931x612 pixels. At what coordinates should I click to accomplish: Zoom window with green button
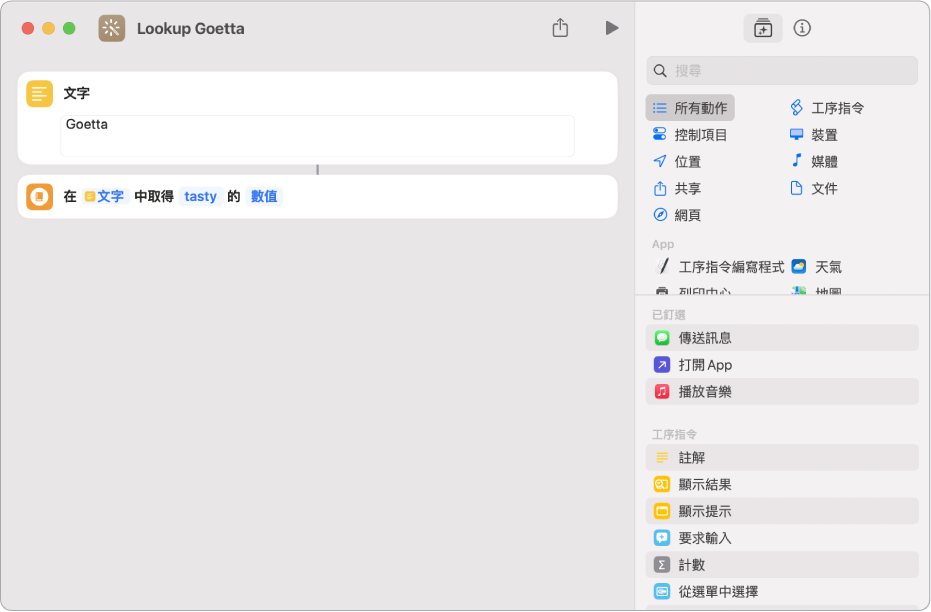pyautogui.click(x=69, y=28)
